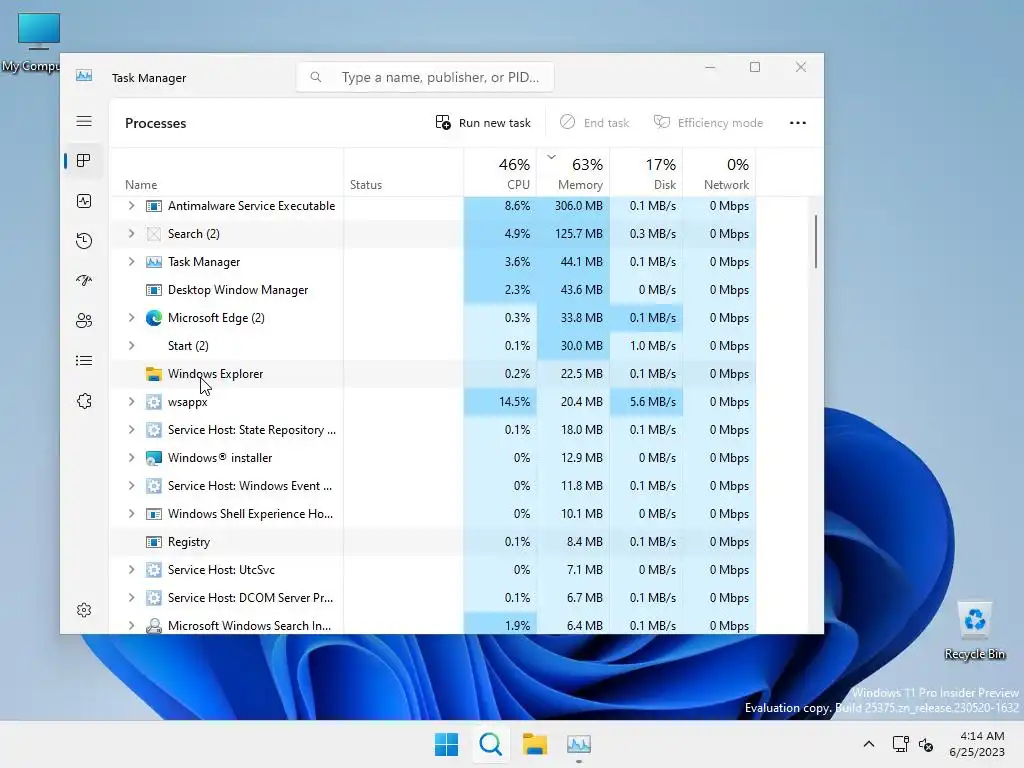This screenshot has width=1024, height=768.
Task: Sort by the Network column header
Action: (720, 172)
